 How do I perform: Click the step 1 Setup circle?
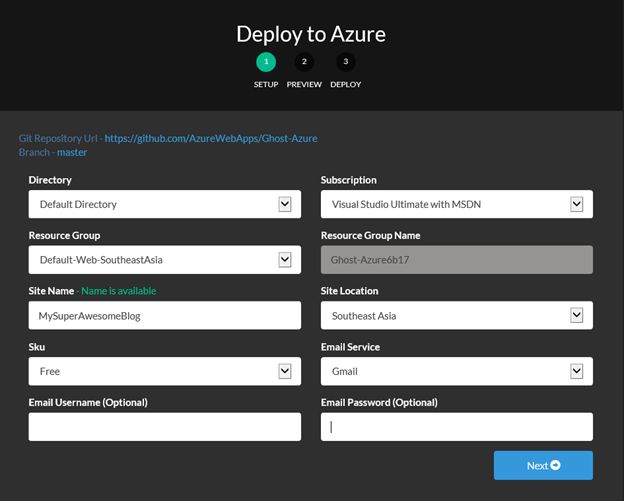point(266,62)
